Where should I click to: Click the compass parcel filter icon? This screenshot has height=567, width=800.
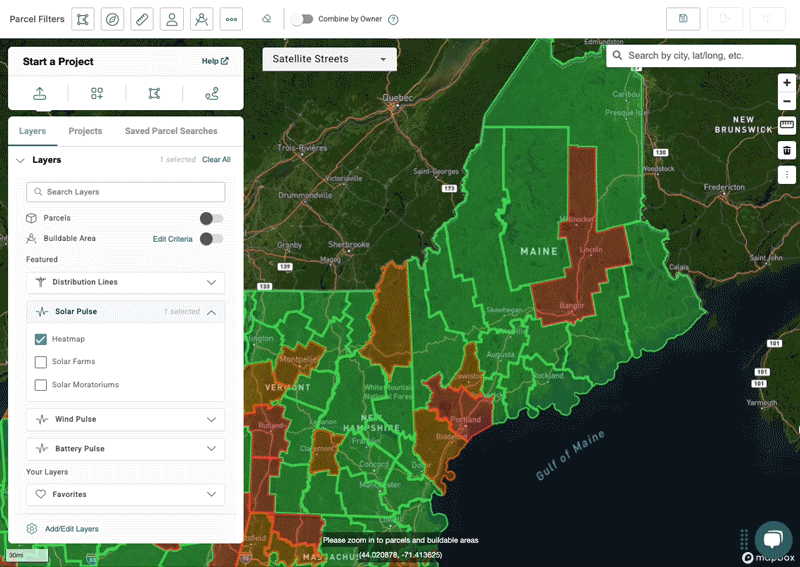pyautogui.click(x=113, y=19)
